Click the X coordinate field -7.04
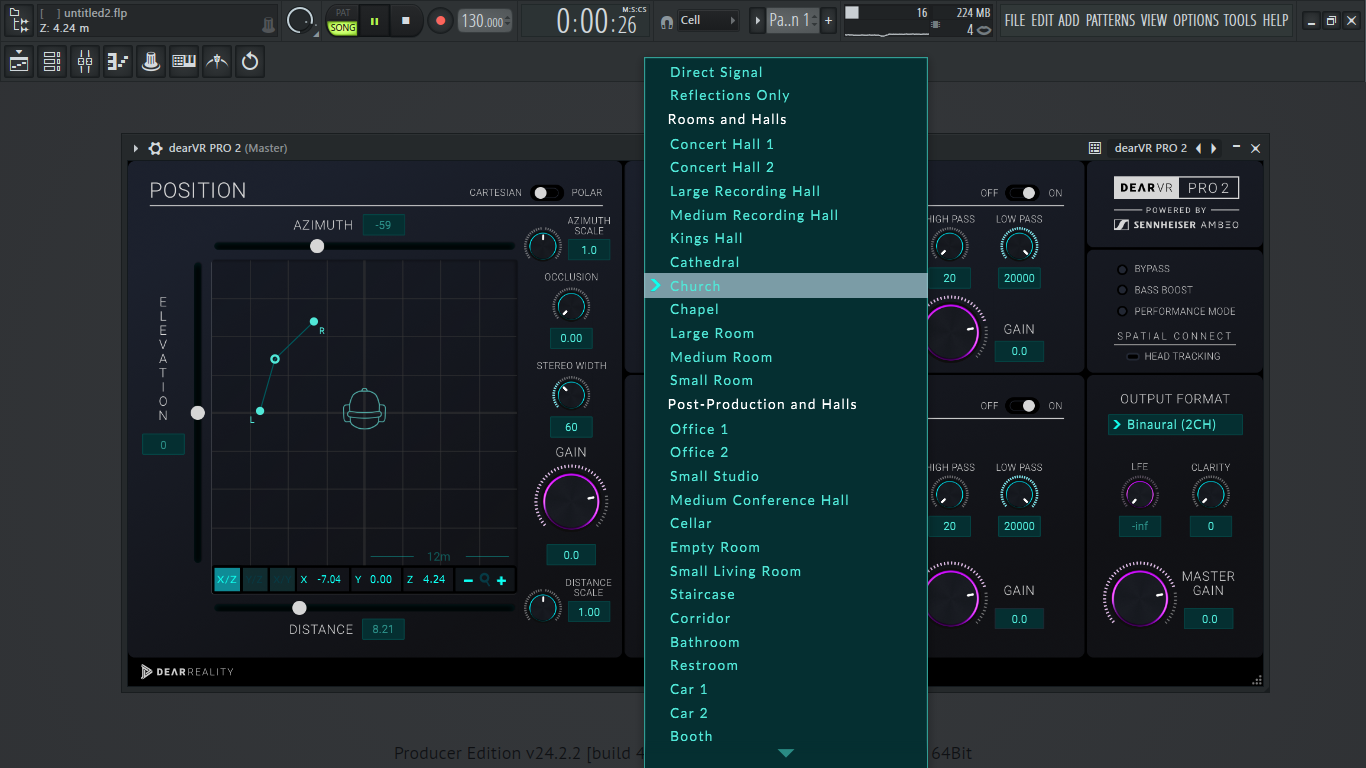 pos(329,580)
